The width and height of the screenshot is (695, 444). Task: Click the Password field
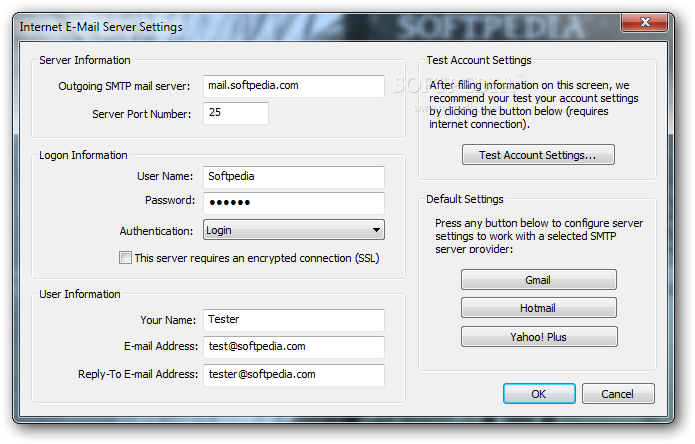(293, 203)
